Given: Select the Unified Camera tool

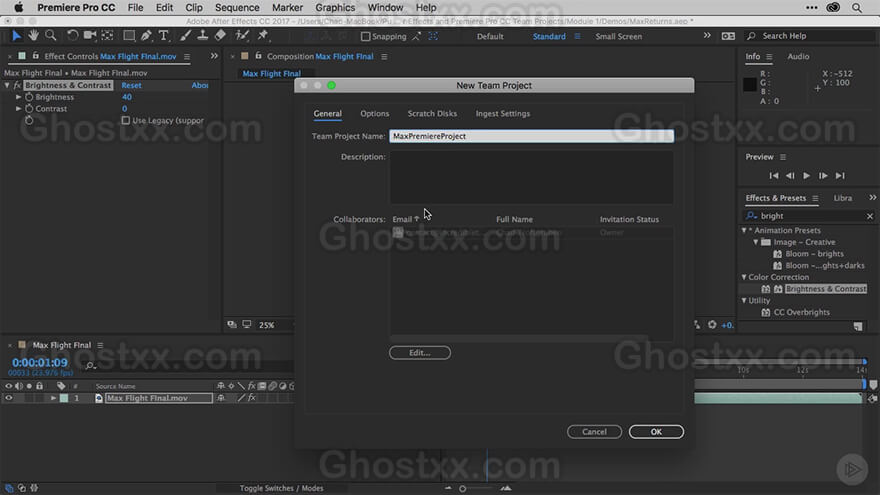Looking at the screenshot, I should (x=90, y=35).
